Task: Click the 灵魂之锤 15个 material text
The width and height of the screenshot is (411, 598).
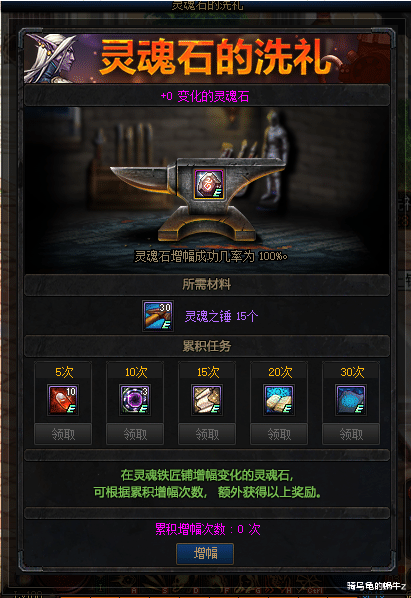Action: click(x=221, y=316)
